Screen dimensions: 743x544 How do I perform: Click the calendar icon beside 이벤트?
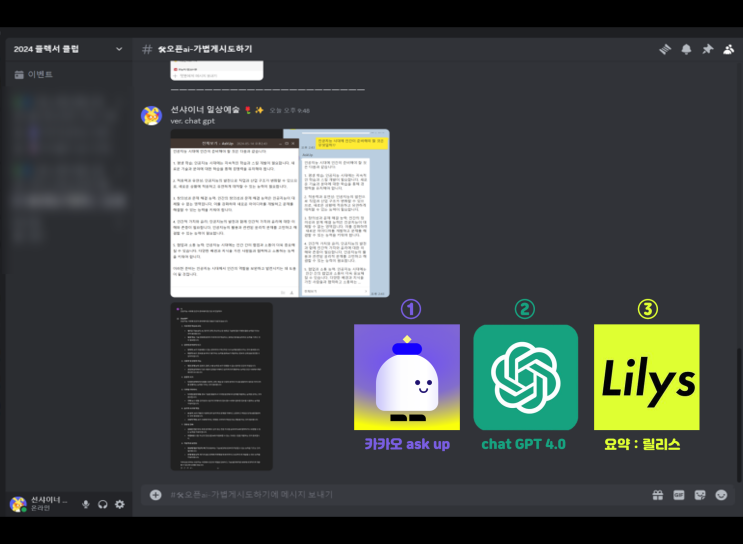(19, 74)
